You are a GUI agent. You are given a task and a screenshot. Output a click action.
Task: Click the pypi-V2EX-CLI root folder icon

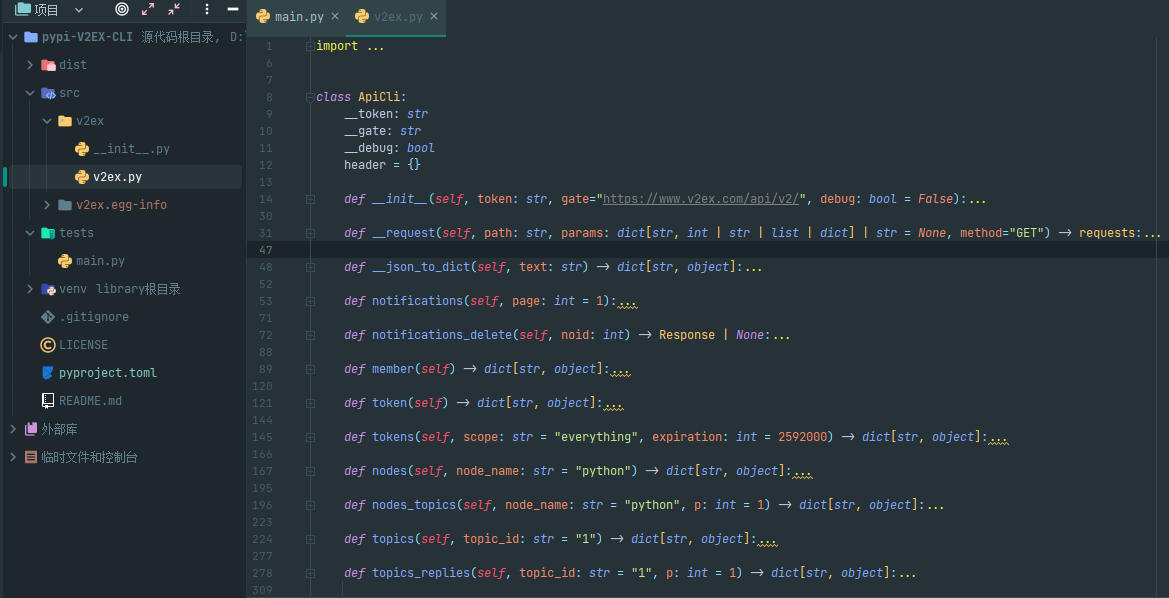tap(31, 37)
